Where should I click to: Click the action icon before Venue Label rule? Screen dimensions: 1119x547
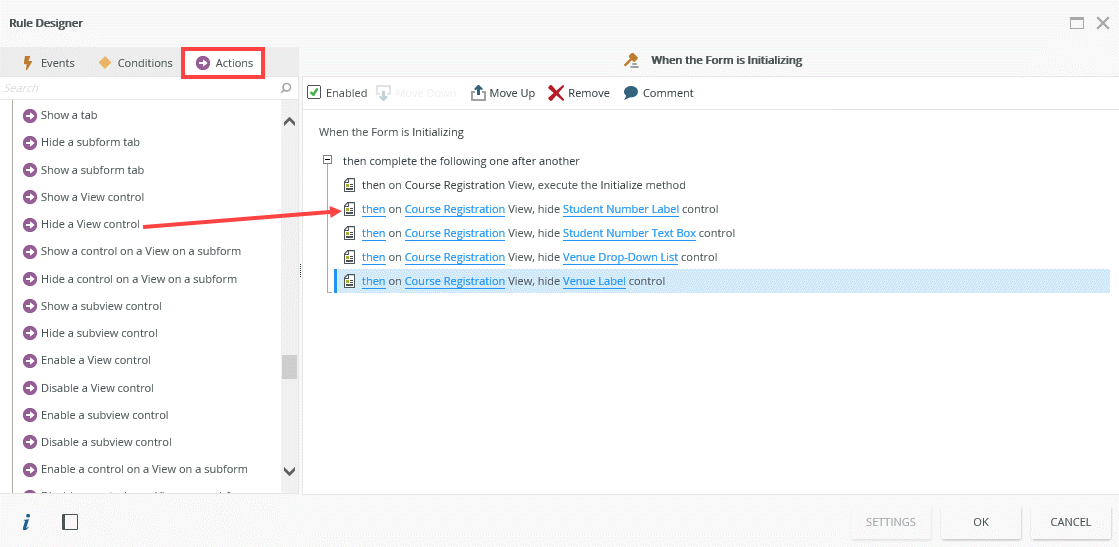[350, 282]
